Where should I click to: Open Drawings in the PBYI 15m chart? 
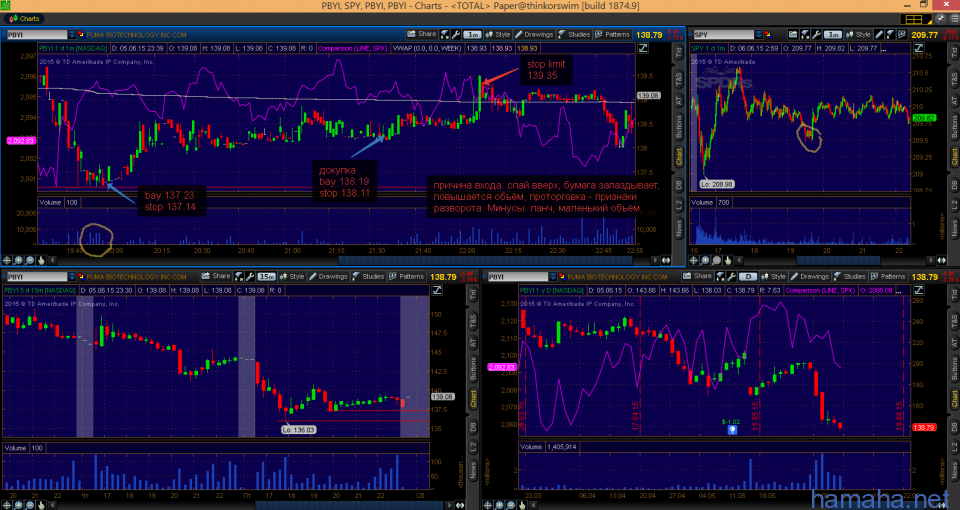[x=328, y=277]
